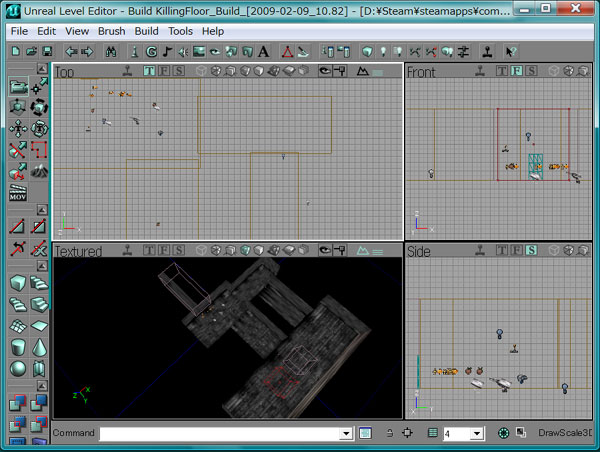This screenshot has height=452, width=600.
Task: Open the grid size dropdown showing 4
Action: click(476, 434)
